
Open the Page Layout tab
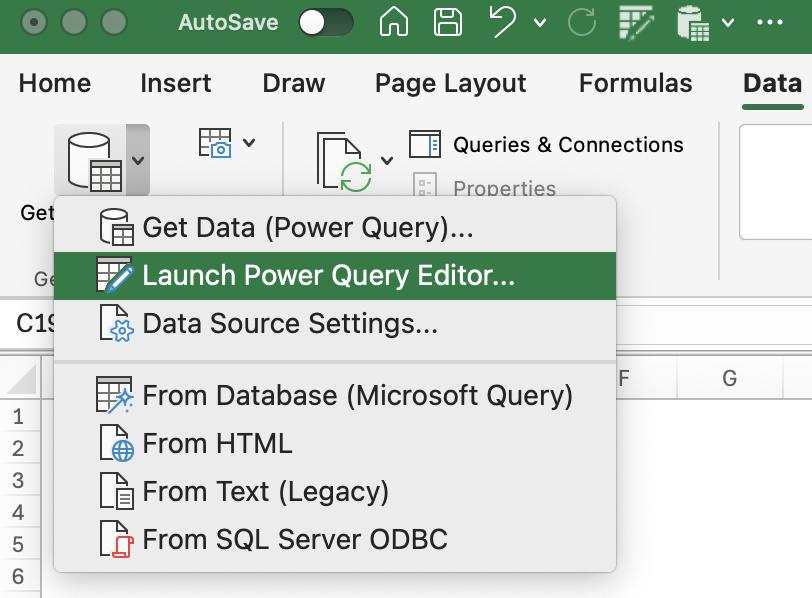(451, 83)
